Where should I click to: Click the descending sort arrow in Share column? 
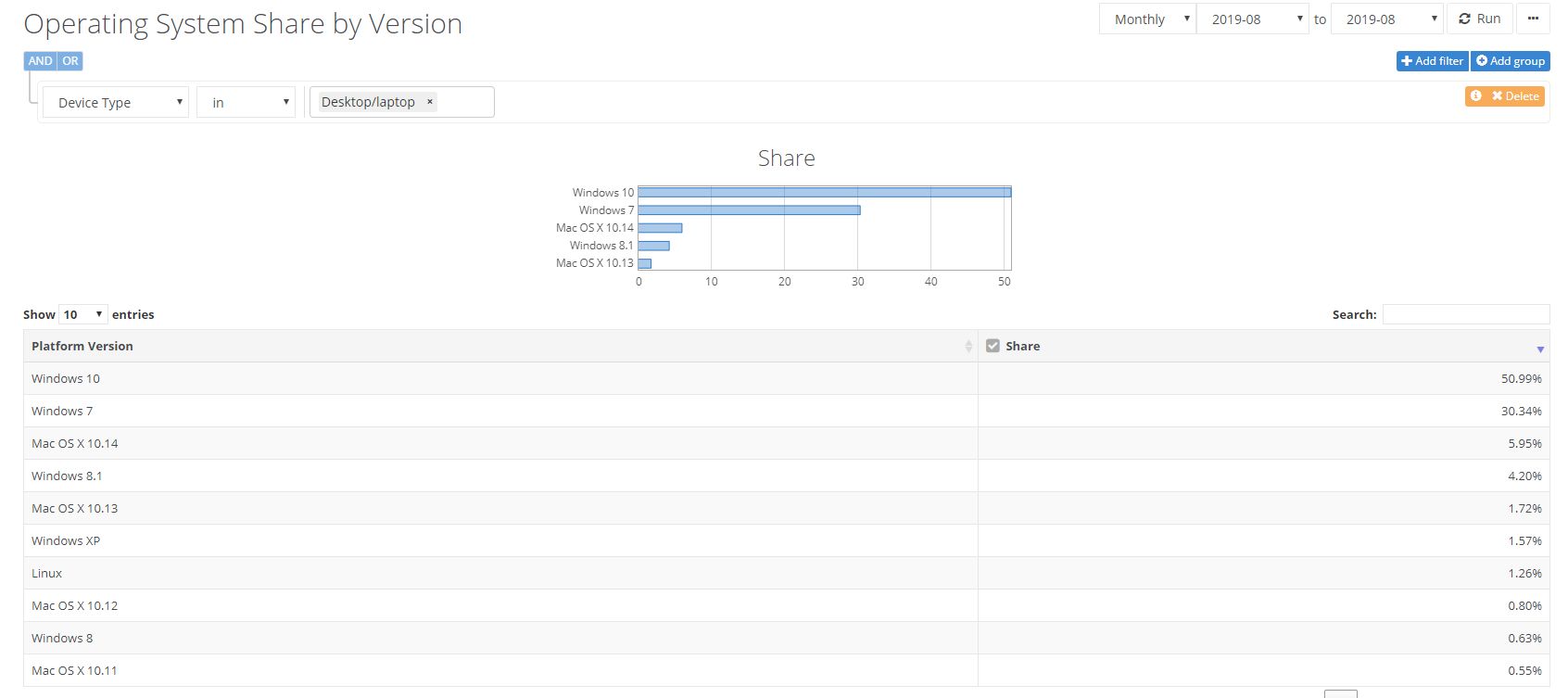click(1540, 349)
